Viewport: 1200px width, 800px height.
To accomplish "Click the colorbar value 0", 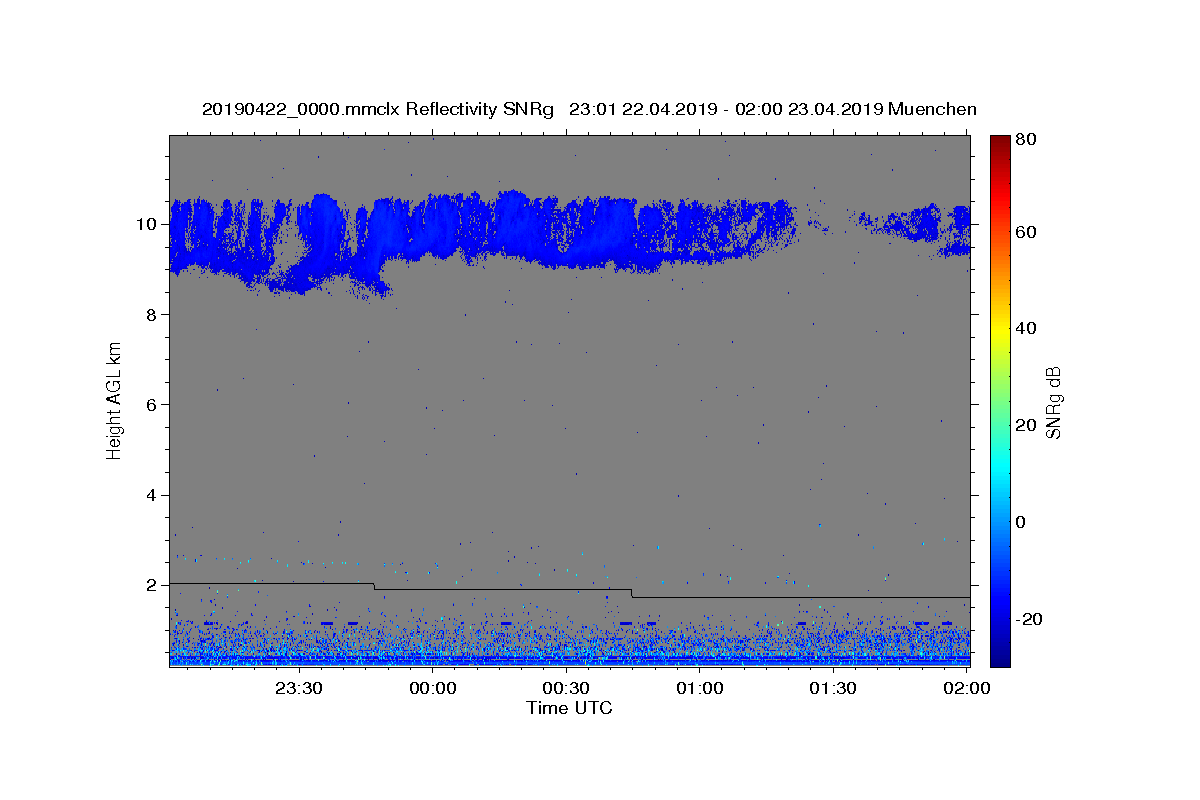I will click(1021, 522).
